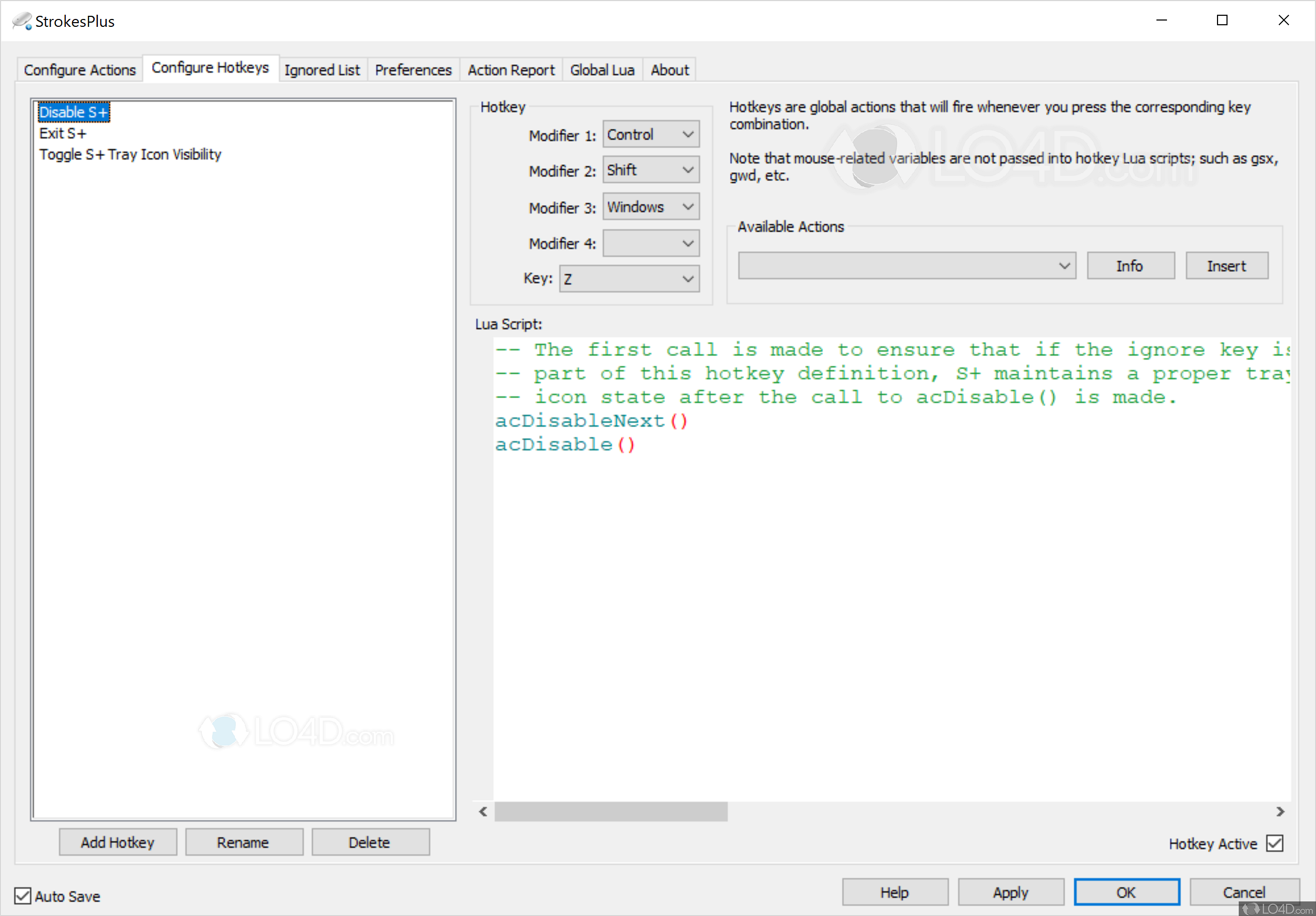The image size is (1316, 916).
Task: Go to the Preferences tab
Action: pyautogui.click(x=413, y=70)
